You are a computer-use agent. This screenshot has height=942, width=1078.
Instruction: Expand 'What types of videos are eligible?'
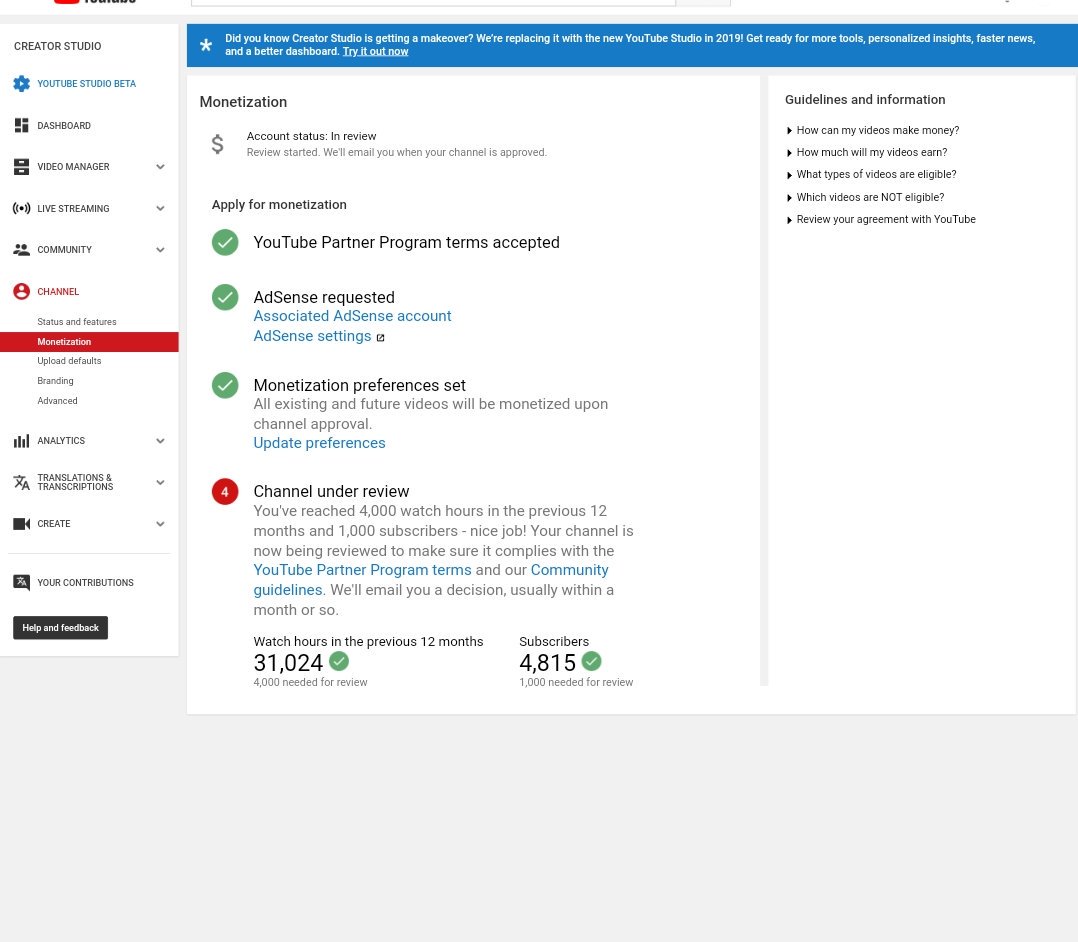pyautogui.click(x=871, y=174)
